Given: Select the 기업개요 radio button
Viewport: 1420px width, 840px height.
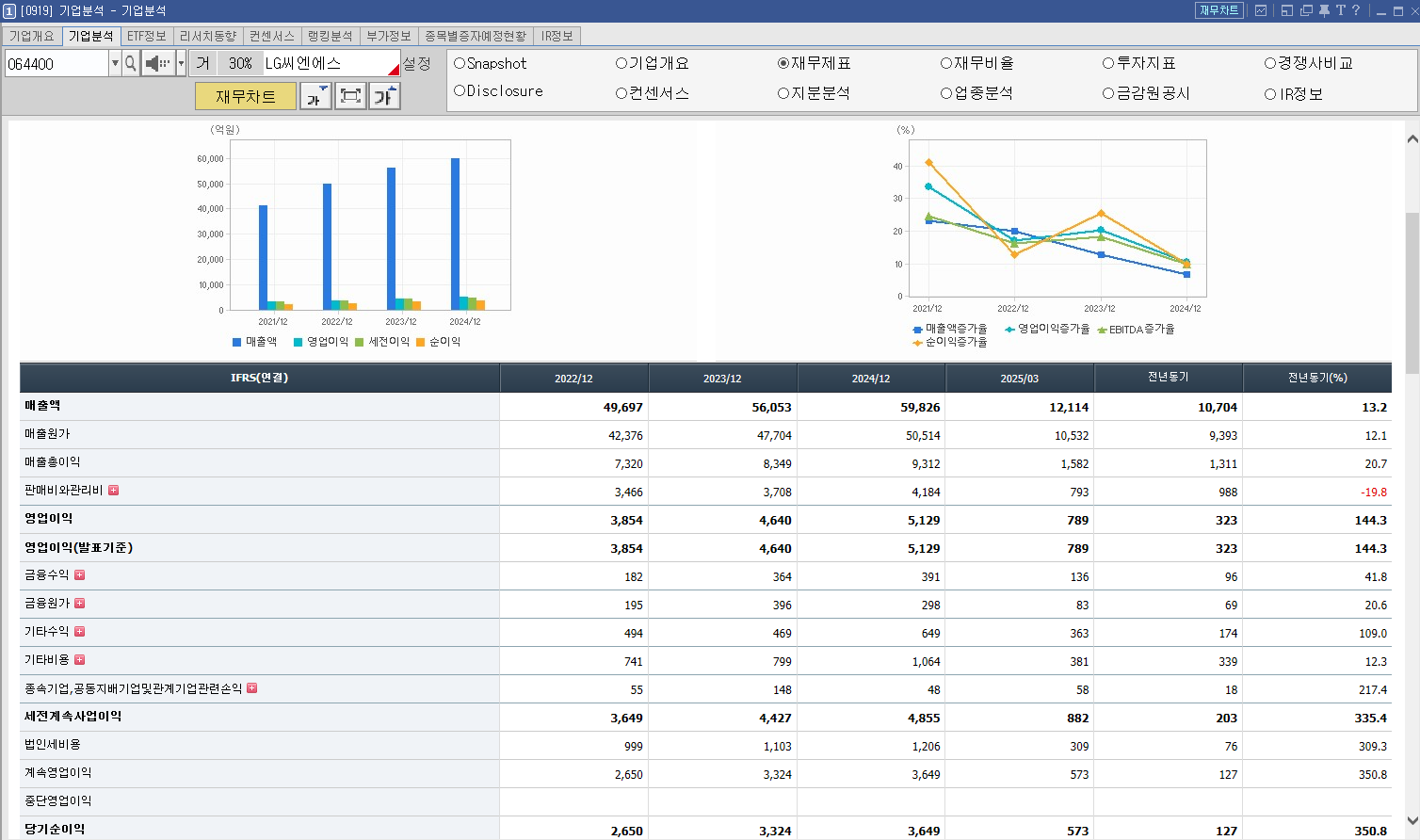Looking at the screenshot, I should click(621, 63).
